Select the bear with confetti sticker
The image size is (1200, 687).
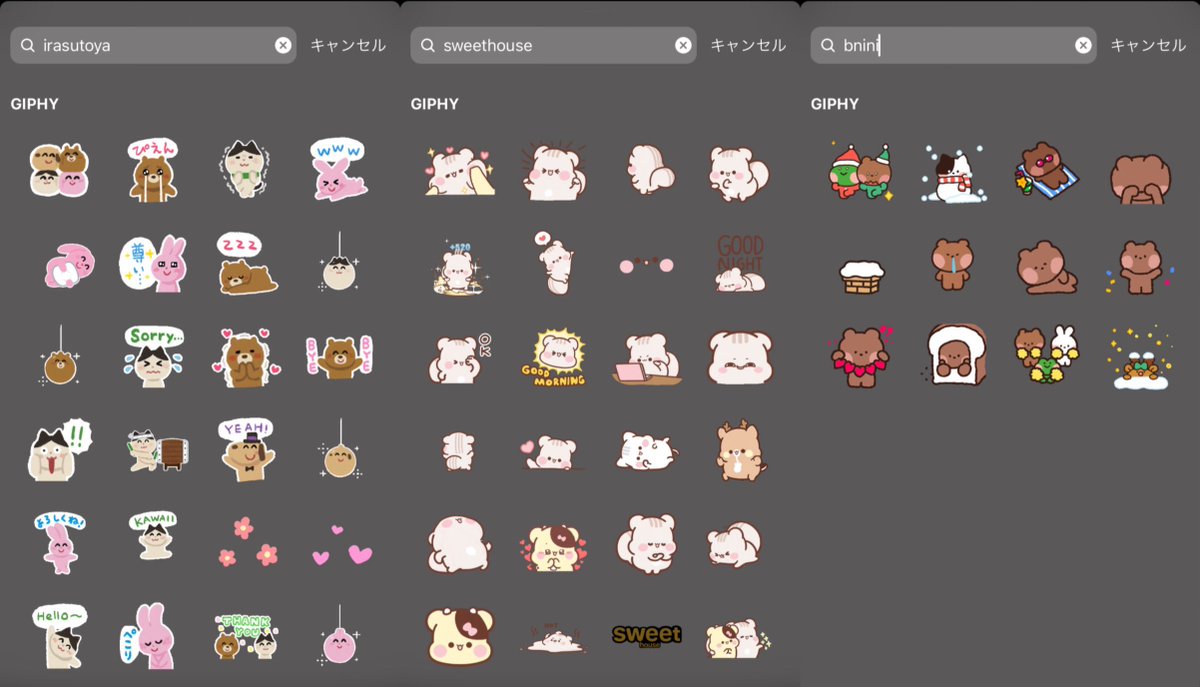click(1140, 266)
